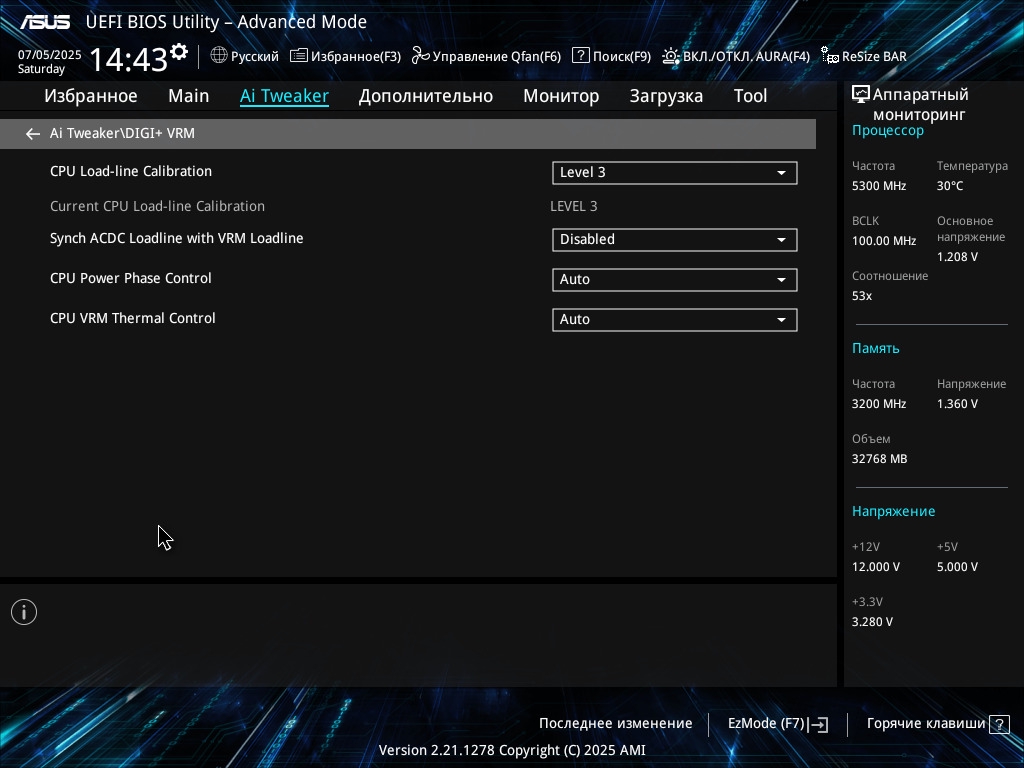This screenshot has width=1024, height=768.
Task: Click the 12.000 V value
Action: click(875, 567)
